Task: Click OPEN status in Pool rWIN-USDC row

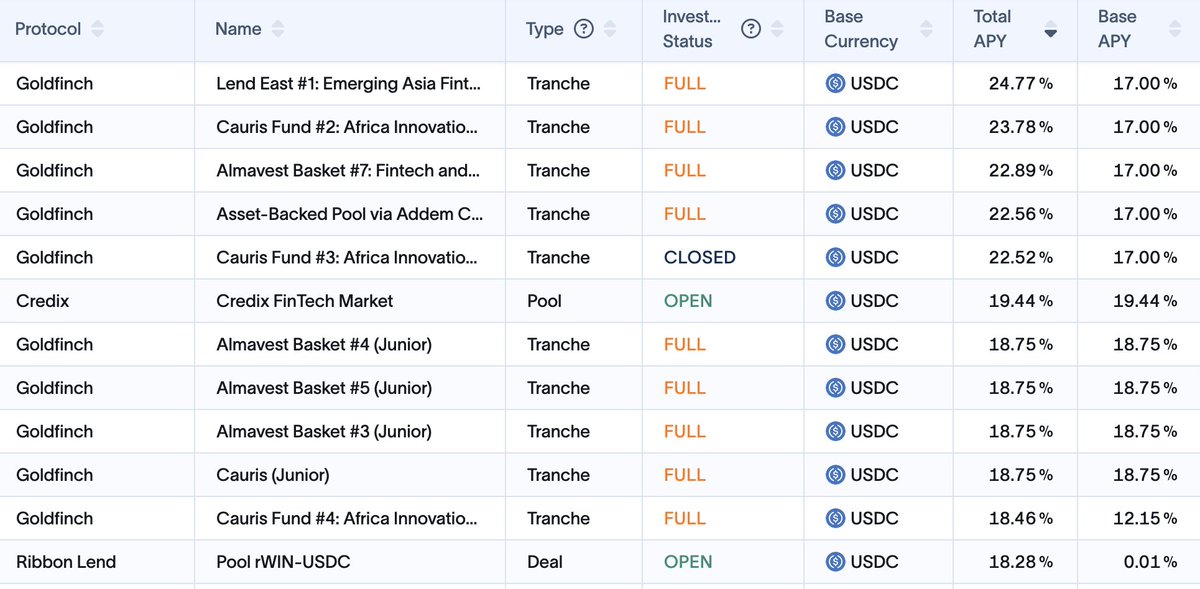Action: point(688,562)
